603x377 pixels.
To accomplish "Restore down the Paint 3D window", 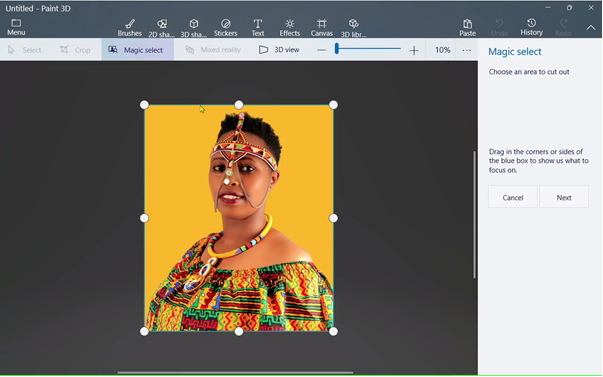I will 569,8.
